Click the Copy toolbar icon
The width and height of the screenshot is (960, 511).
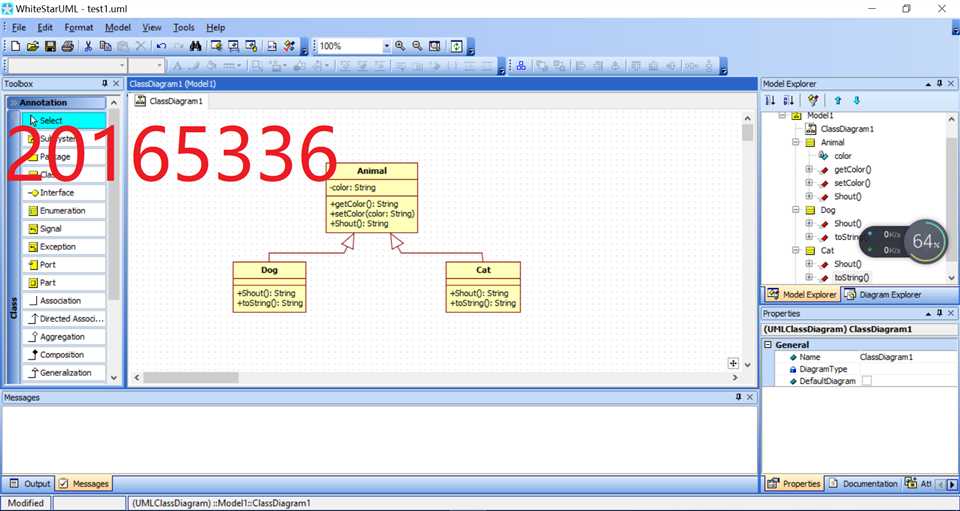pyautogui.click(x=105, y=46)
